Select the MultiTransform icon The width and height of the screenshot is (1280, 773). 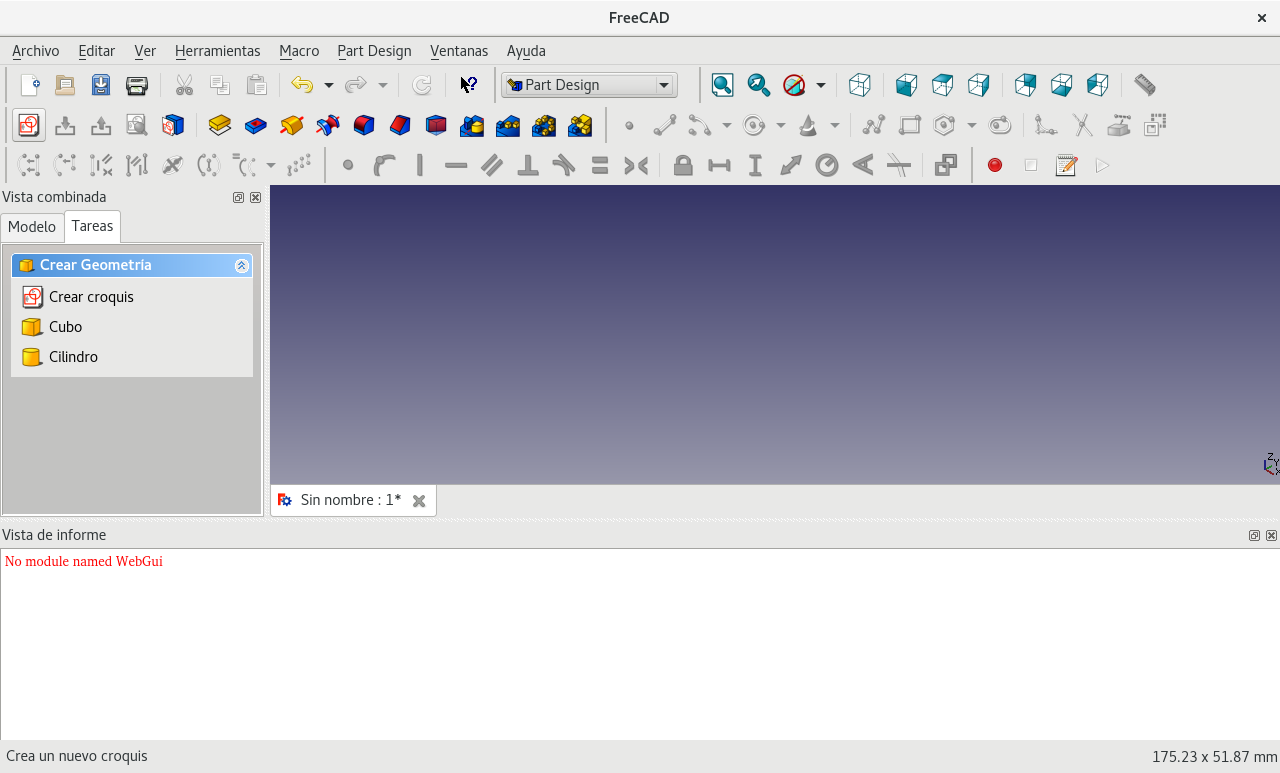pyautogui.click(x=580, y=125)
